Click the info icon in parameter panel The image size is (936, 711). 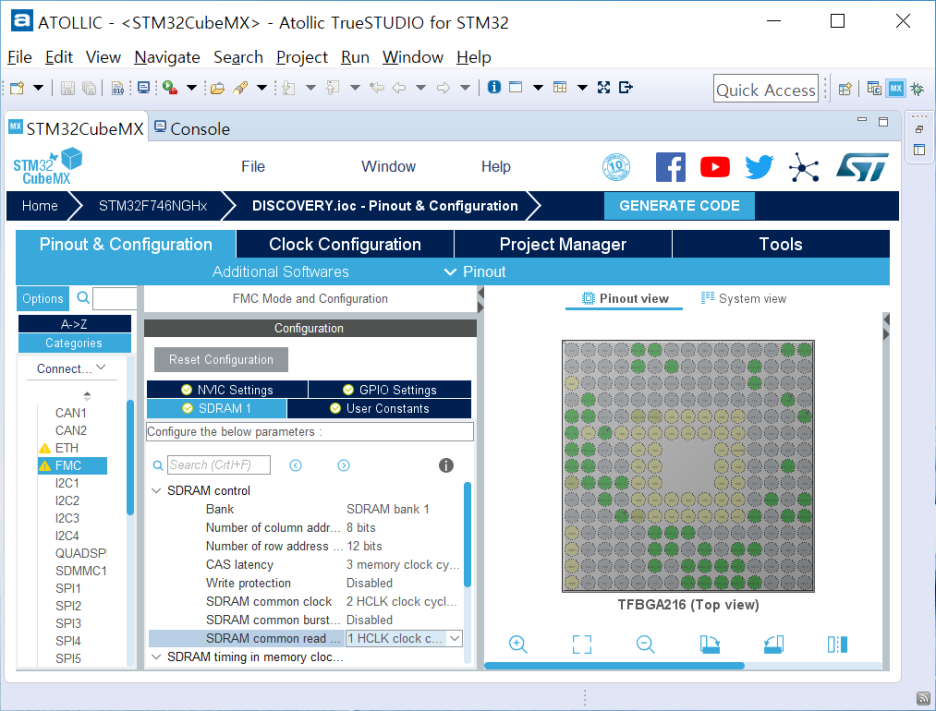pyautogui.click(x=446, y=465)
